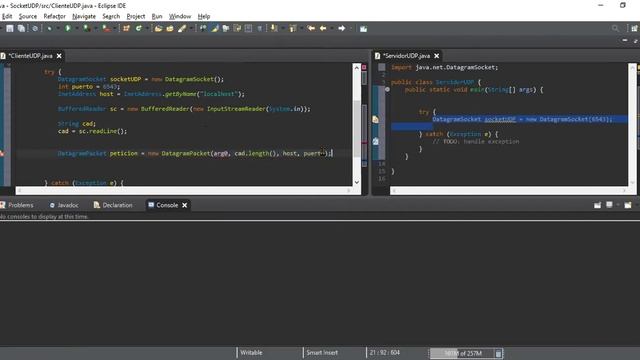Click the Back navigation arrow icon
The width and height of the screenshot is (640, 360).
(x=323, y=29)
